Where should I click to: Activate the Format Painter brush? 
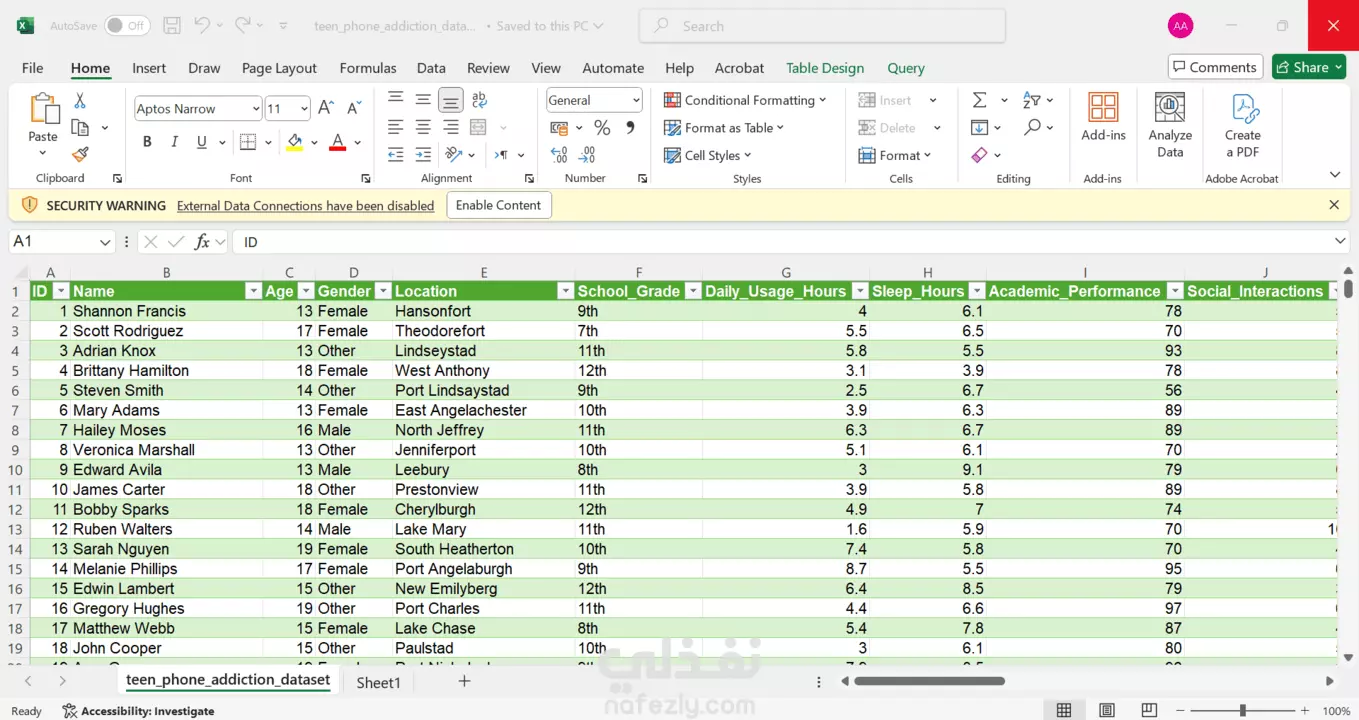[x=80, y=154]
